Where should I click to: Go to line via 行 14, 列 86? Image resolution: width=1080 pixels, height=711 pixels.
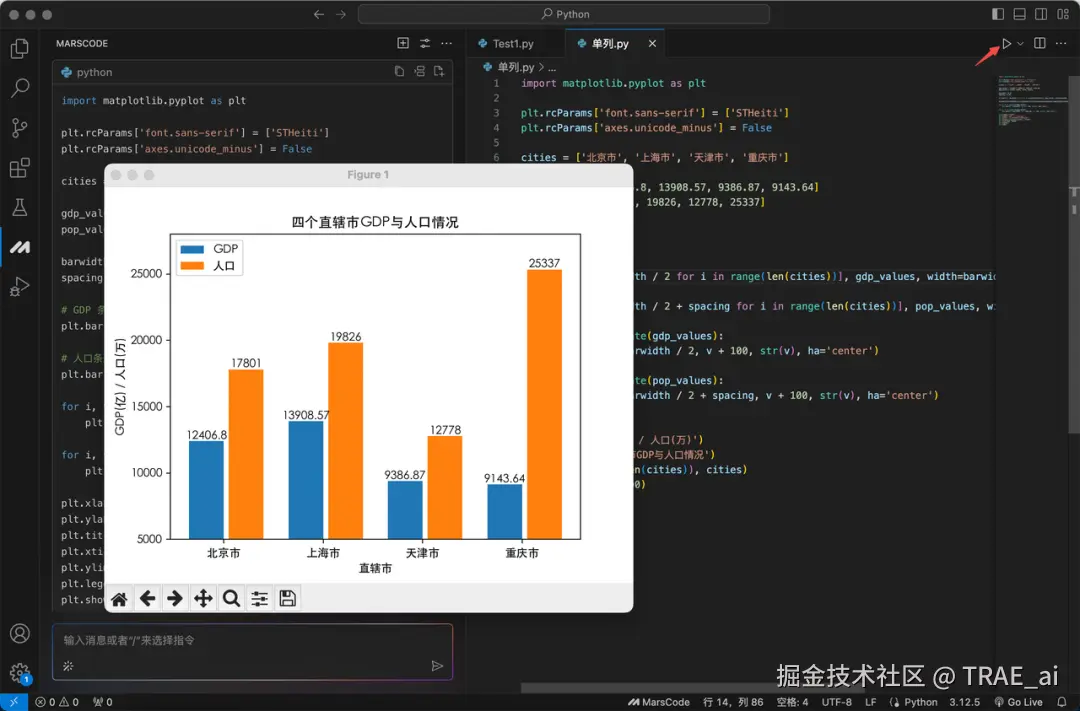(733, 702)
